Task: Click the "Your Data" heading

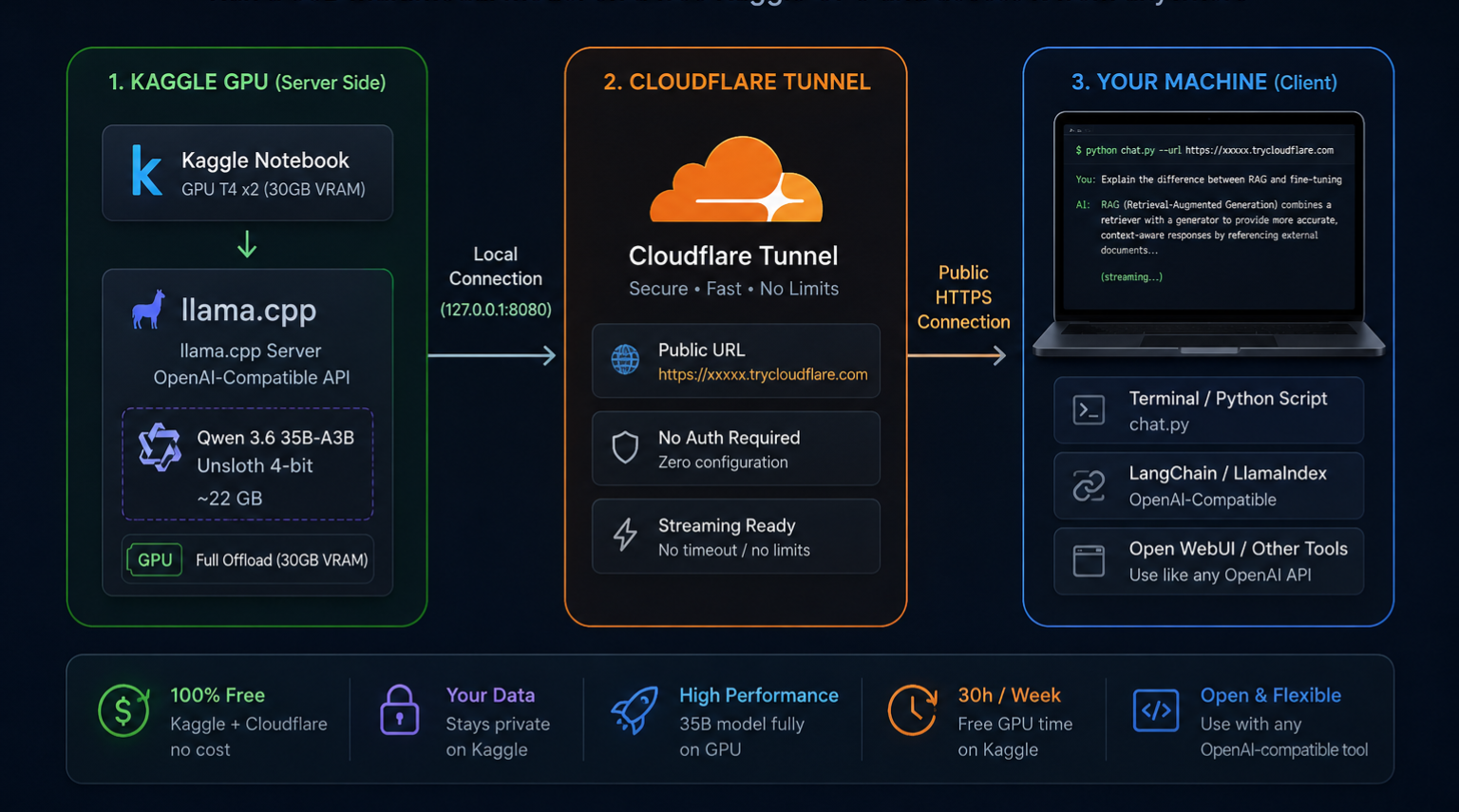Action: tap(490, 695)
